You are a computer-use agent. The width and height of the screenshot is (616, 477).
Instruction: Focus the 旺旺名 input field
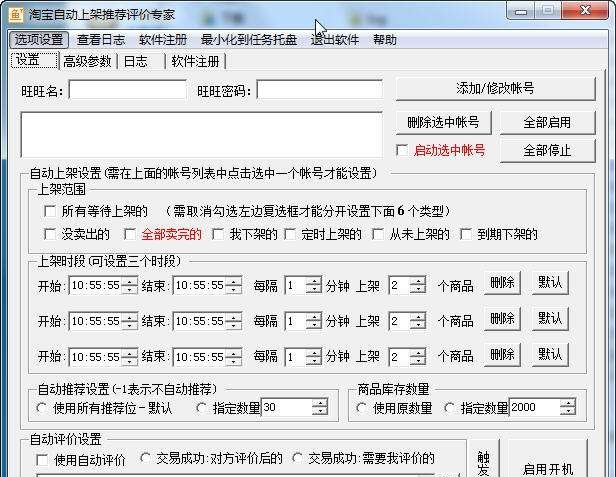127,90
